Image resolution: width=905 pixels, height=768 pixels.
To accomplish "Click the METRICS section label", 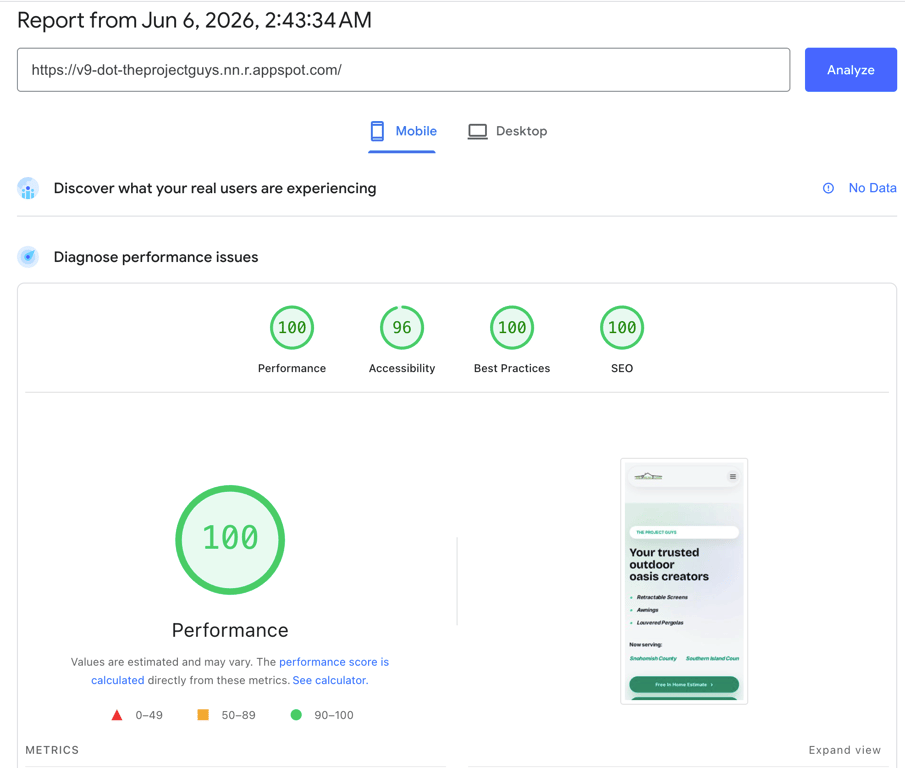I will point(52,750).
